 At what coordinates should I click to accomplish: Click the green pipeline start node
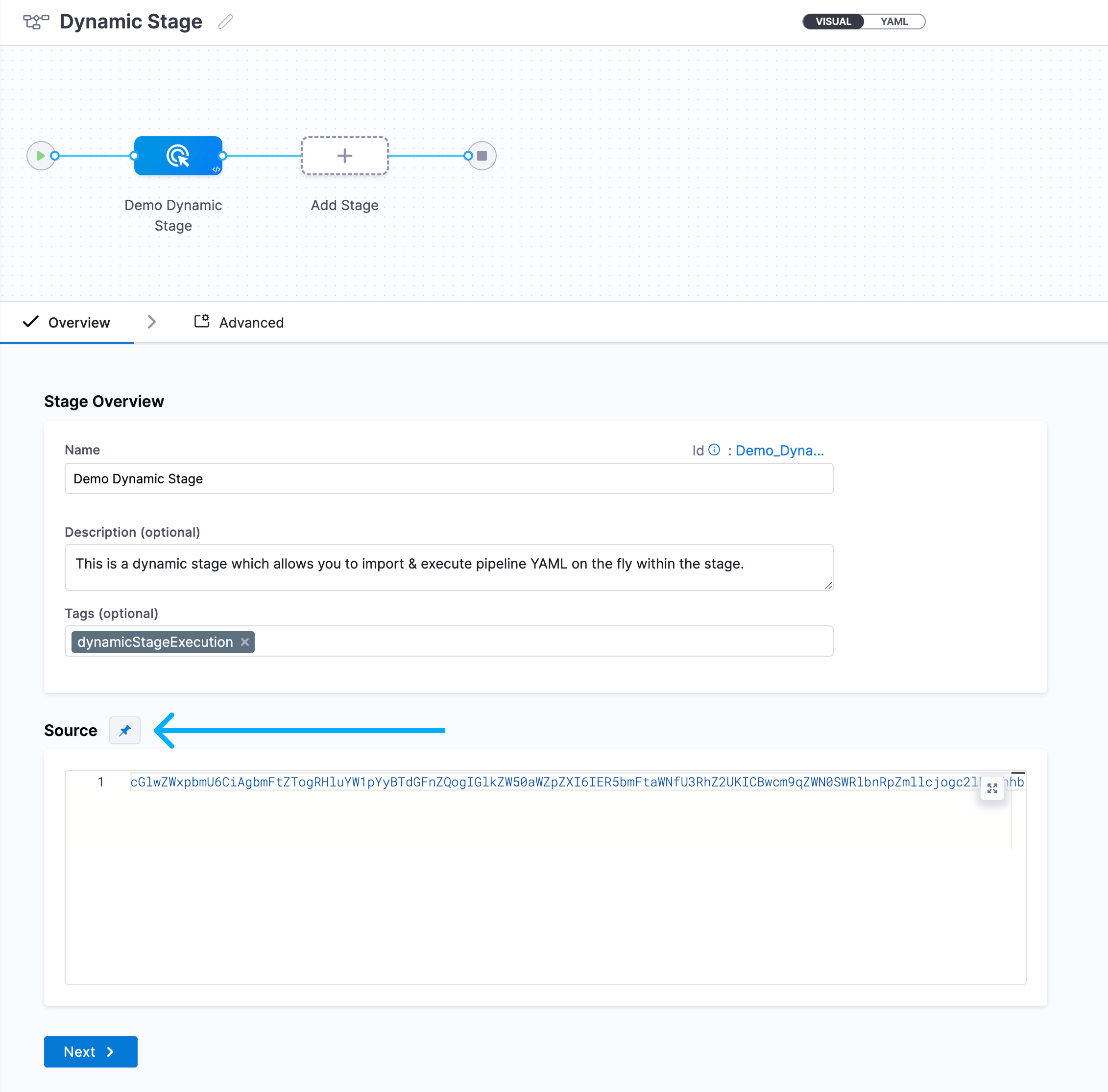point(41,155)
